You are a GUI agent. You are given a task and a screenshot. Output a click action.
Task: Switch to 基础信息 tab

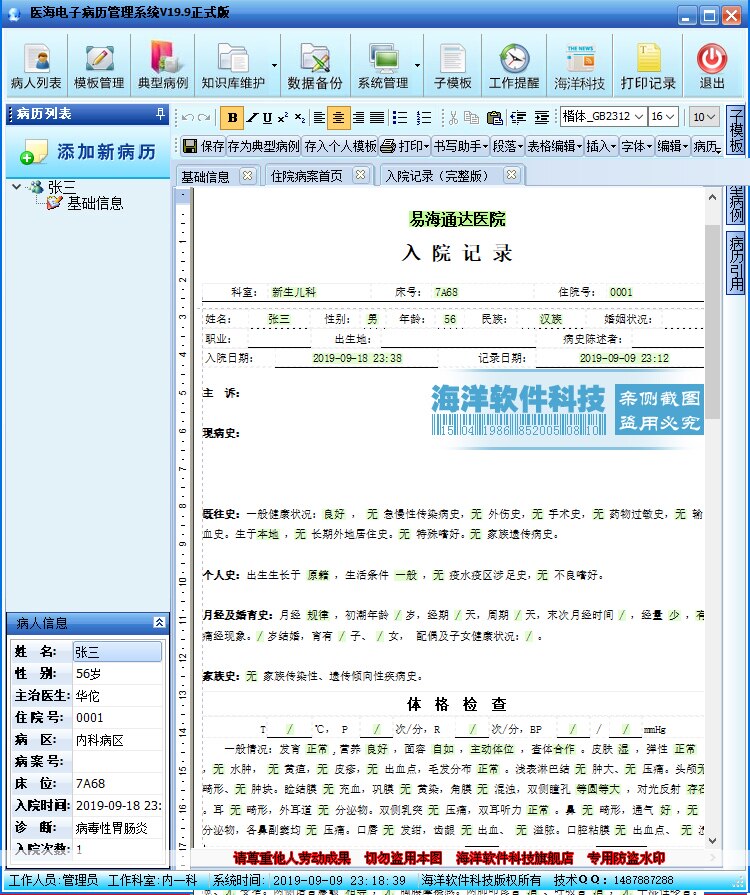coord(205,177)
